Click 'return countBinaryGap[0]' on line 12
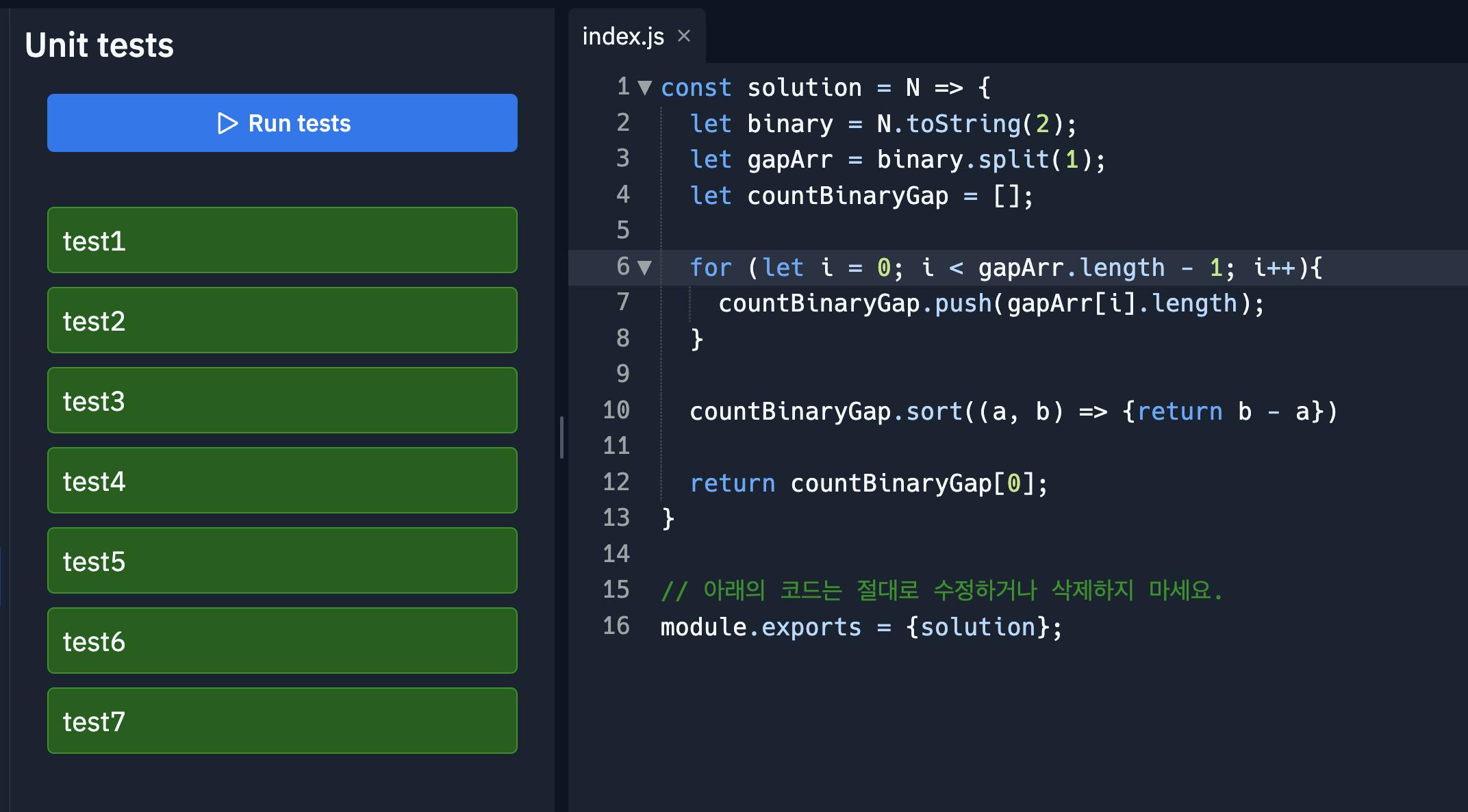The height and width of the screenshot is (812, 1468). (863, 483)
